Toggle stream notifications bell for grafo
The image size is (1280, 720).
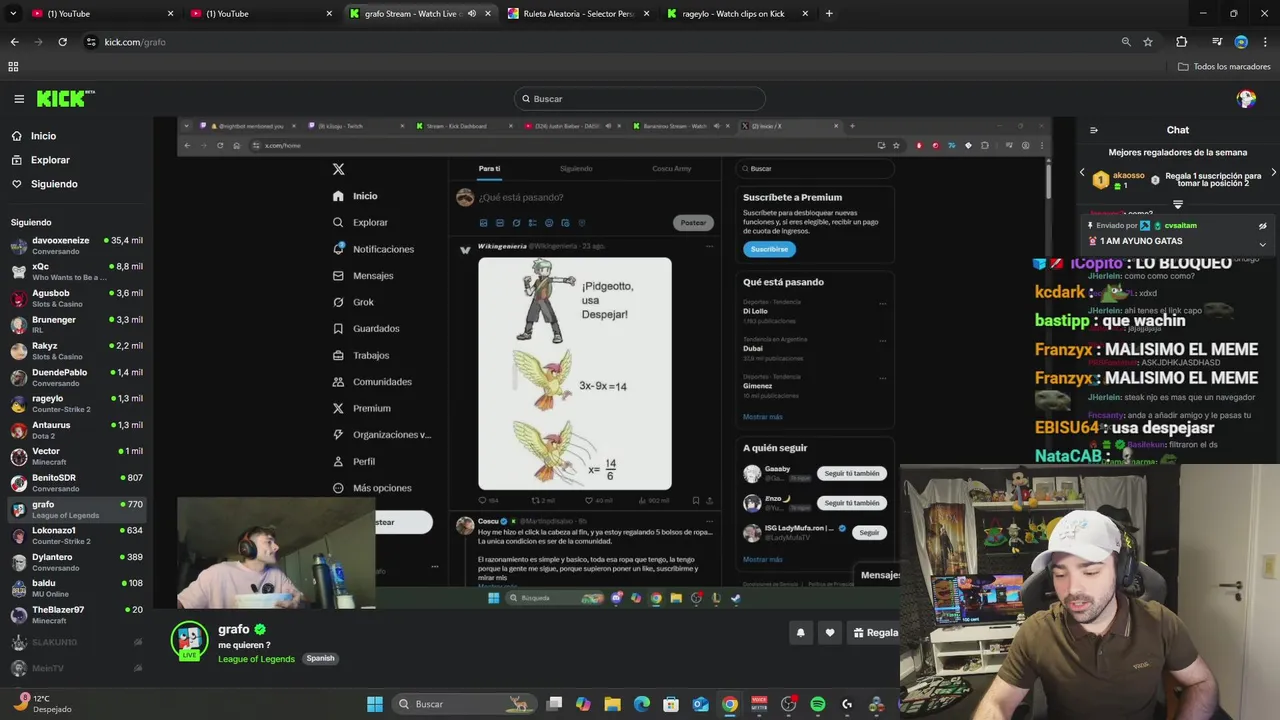coord(800,632)
